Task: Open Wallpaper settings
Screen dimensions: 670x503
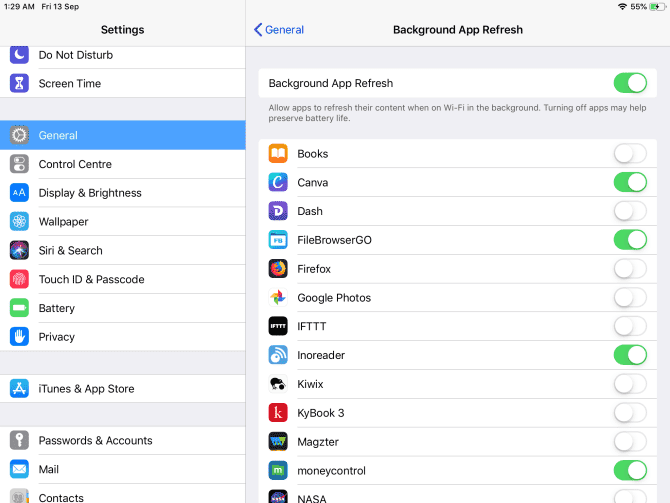Action: point(123,221)
